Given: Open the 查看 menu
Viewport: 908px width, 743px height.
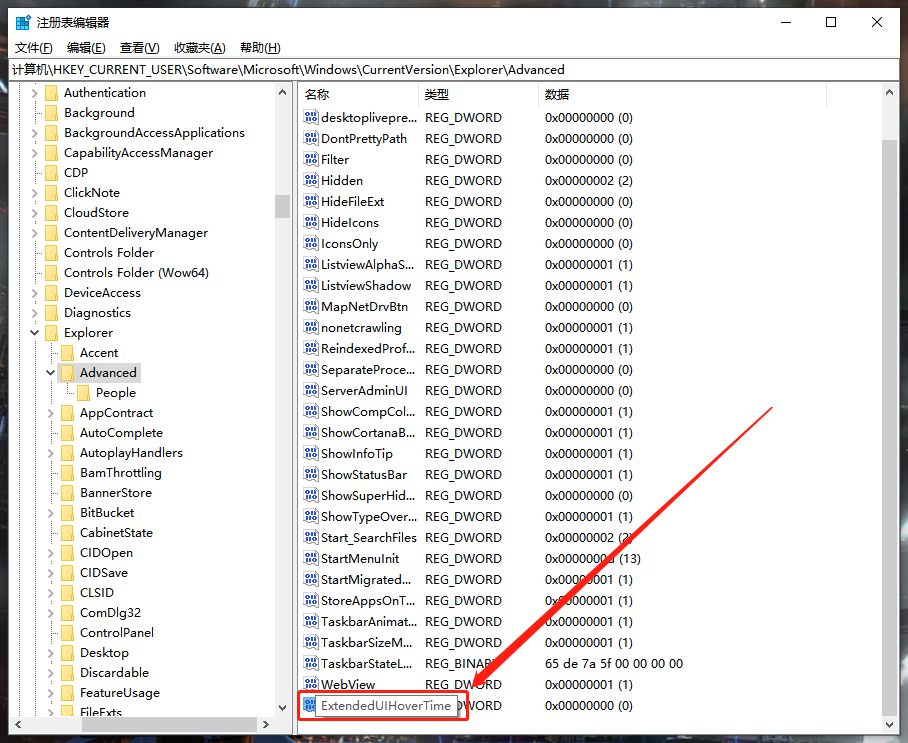Looking at the screenshot, I should click(x=141, y=46).
